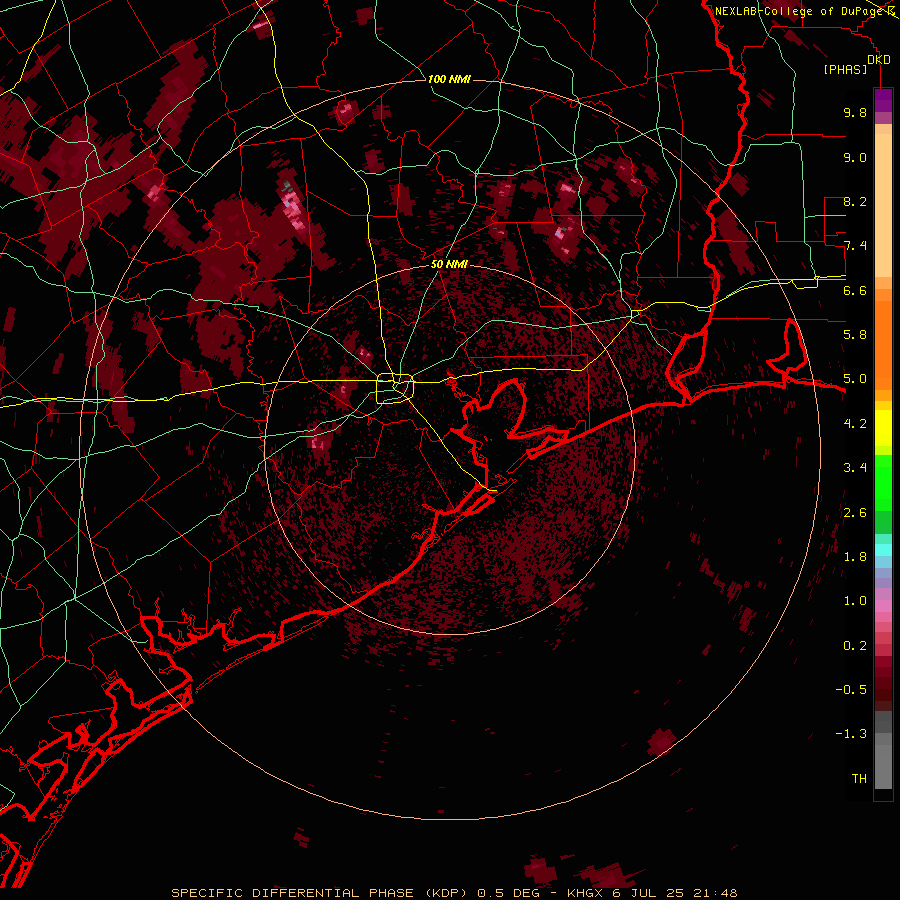Screen dimensions: 900x900
Task: Click the cyan segment of the color bar
Action: click(x=883, y=550)
